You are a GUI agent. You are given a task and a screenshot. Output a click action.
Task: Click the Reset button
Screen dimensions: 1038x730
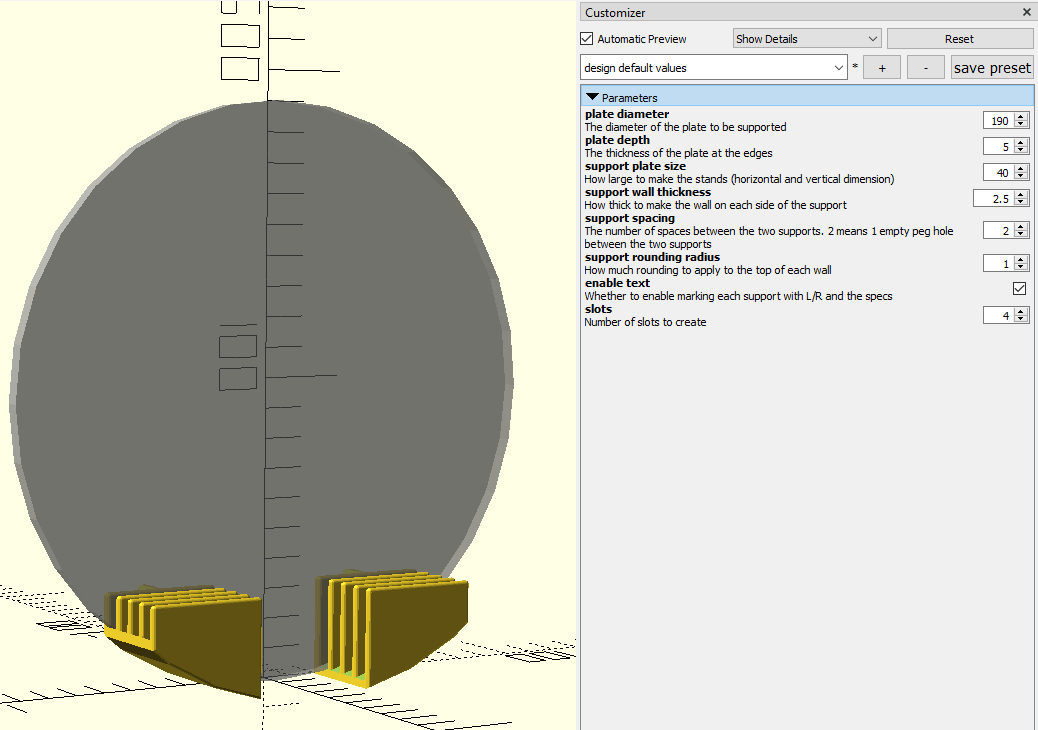959,37
